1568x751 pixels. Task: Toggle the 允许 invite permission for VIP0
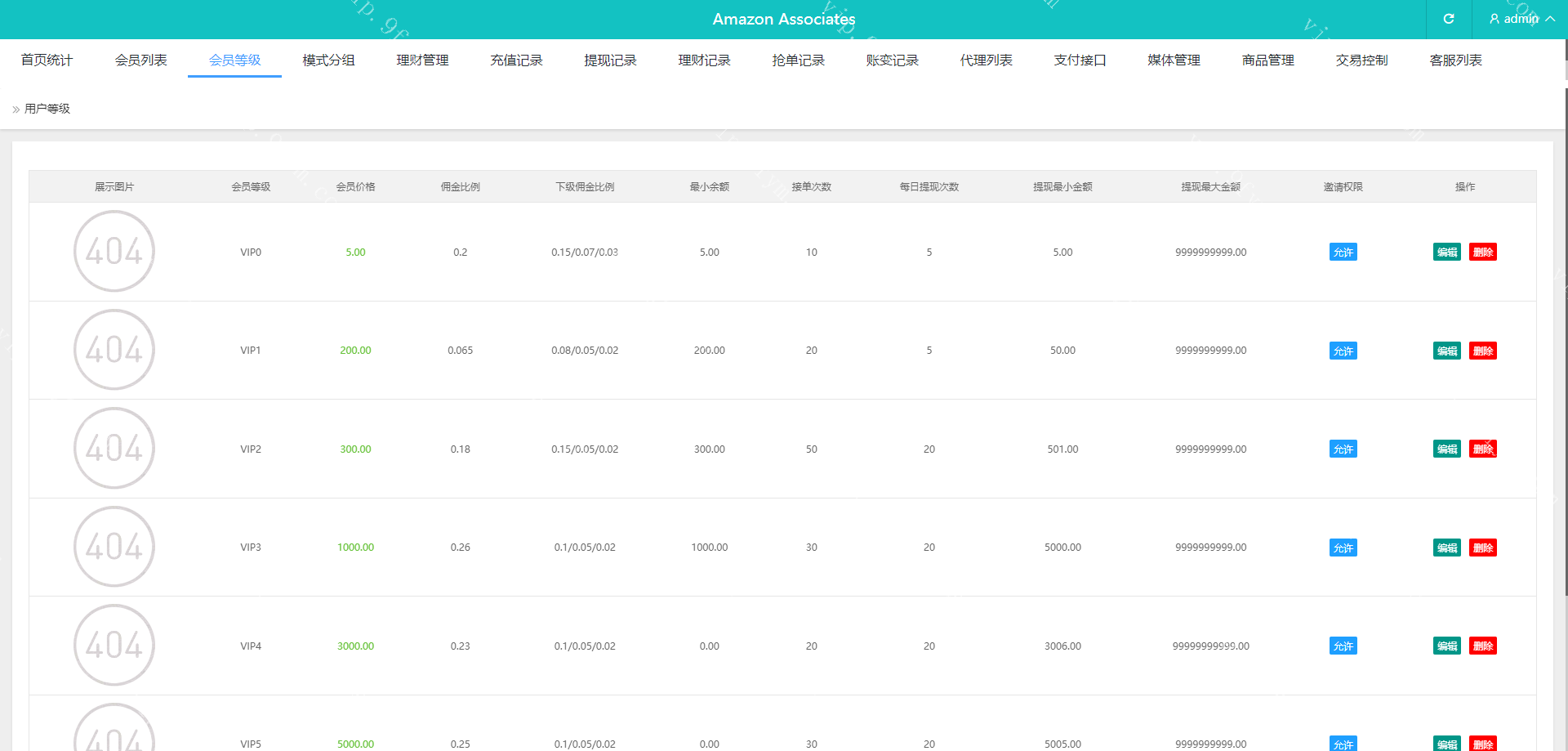pyautogui.click(x=1343, y=253)
